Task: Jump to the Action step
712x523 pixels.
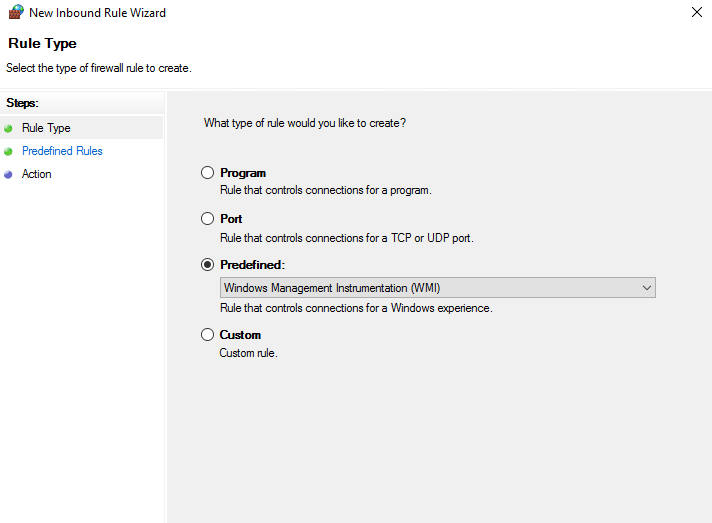Action: [36, 174]
